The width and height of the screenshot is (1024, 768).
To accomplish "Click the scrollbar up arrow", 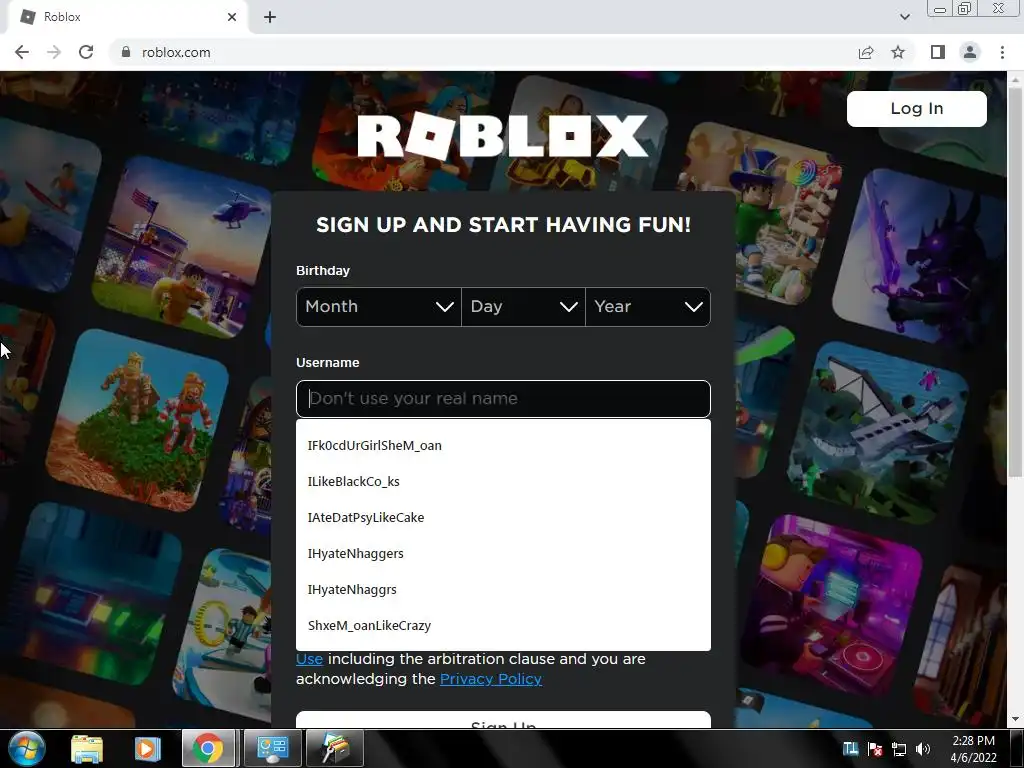I will pos(1015,79).
